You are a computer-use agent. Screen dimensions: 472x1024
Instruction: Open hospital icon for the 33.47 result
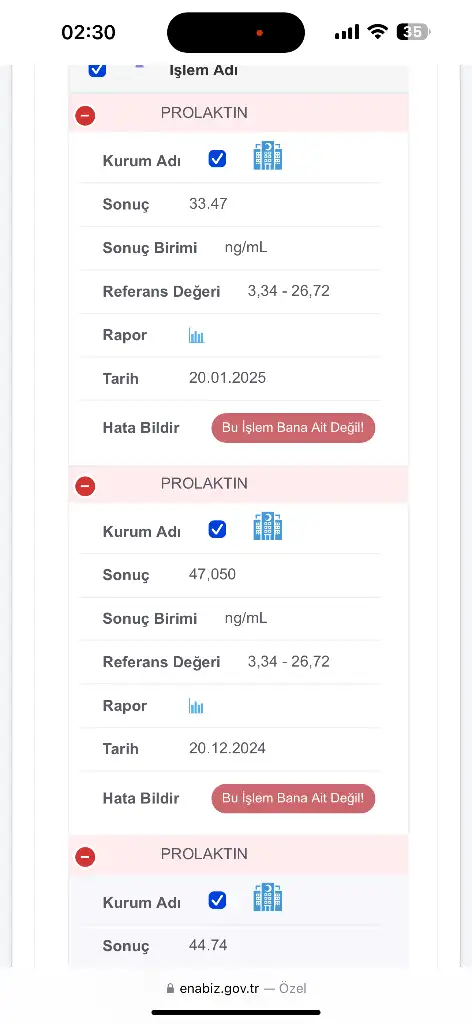[268, 157]
